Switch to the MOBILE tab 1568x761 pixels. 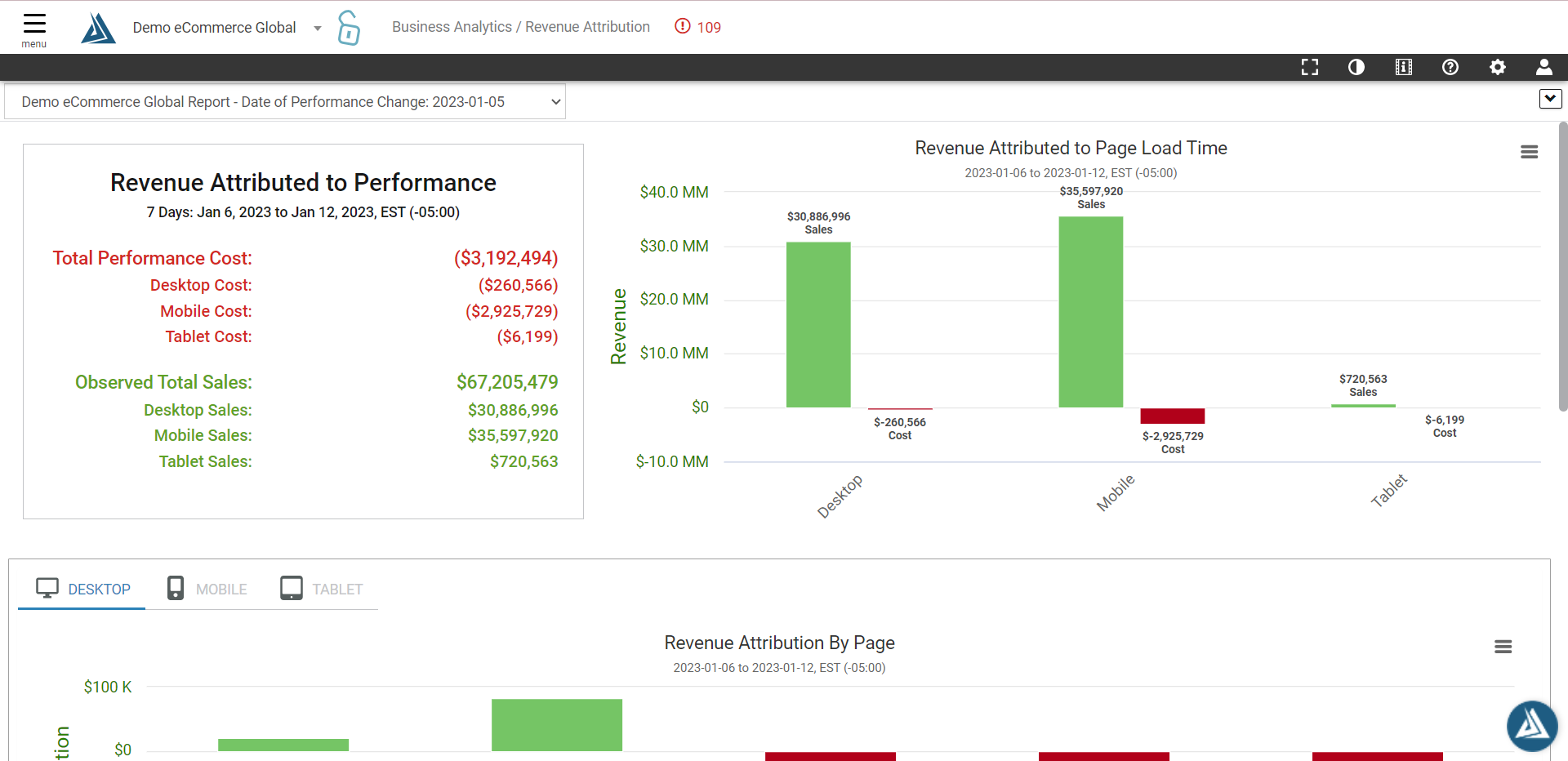pos(207,589)
